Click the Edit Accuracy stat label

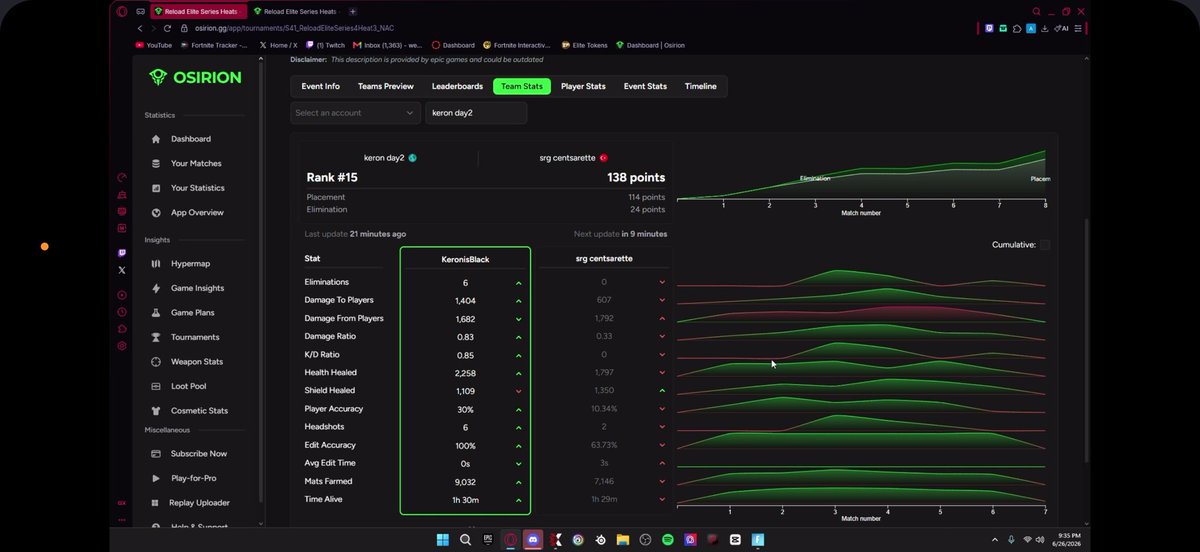coord(330,445)
